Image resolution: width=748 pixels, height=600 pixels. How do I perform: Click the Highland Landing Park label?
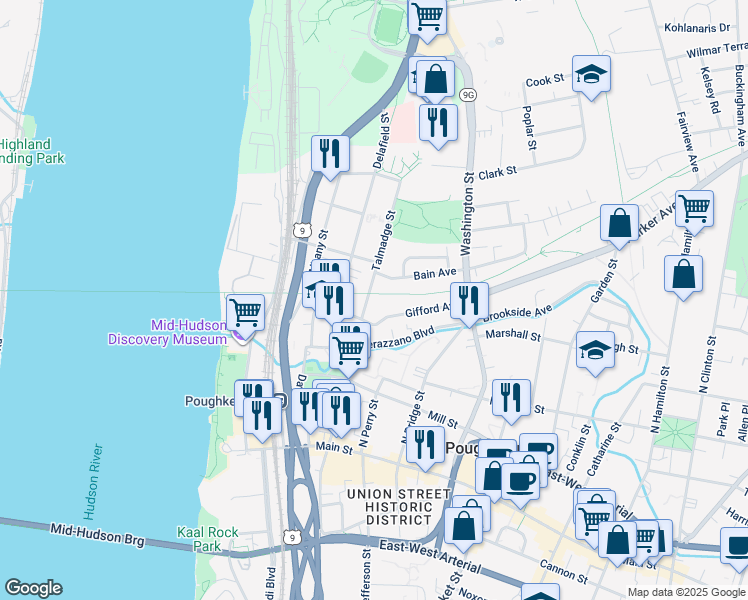pyautogui.click(x=30, y=151)
